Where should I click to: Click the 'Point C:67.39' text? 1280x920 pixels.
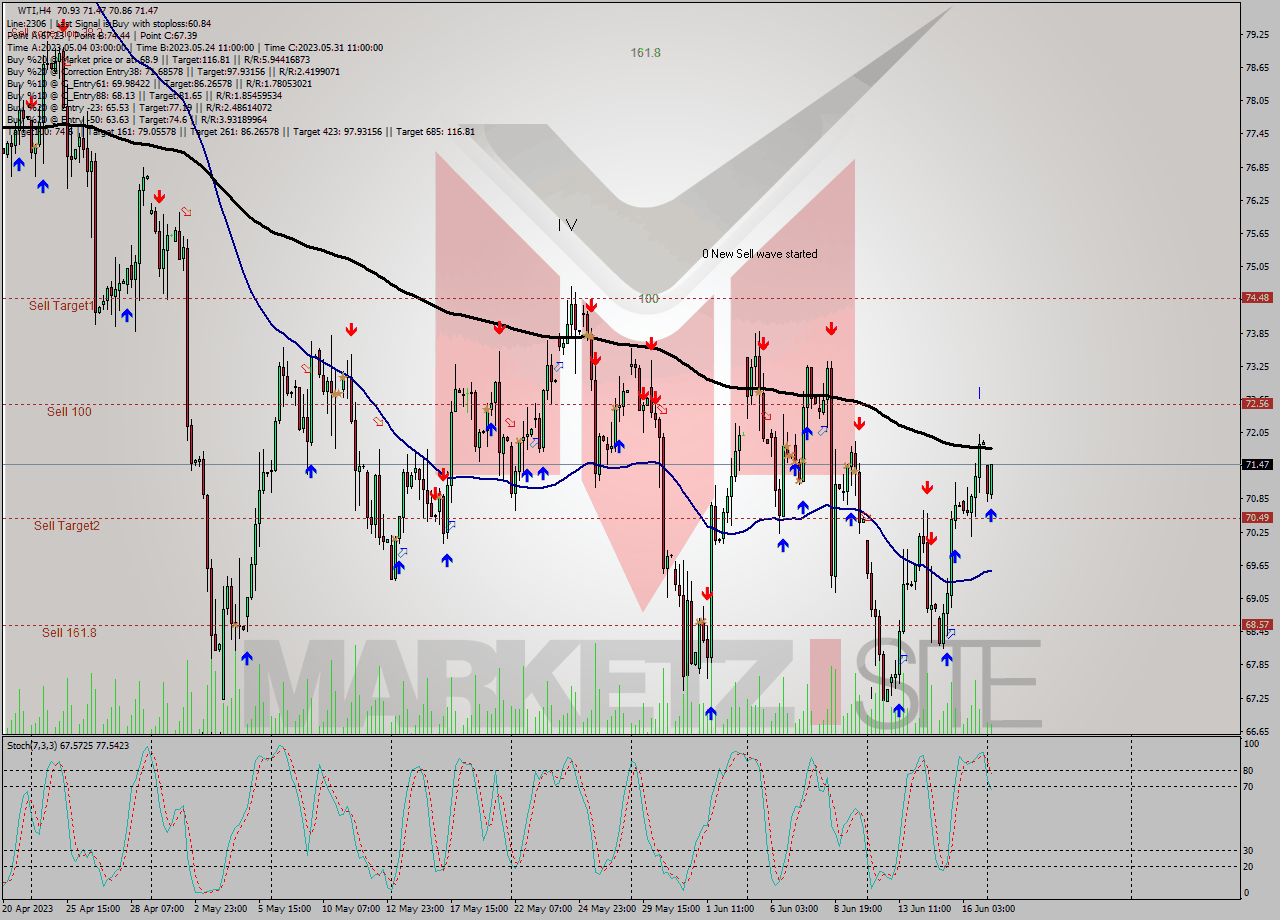click(x=167, y=35)
